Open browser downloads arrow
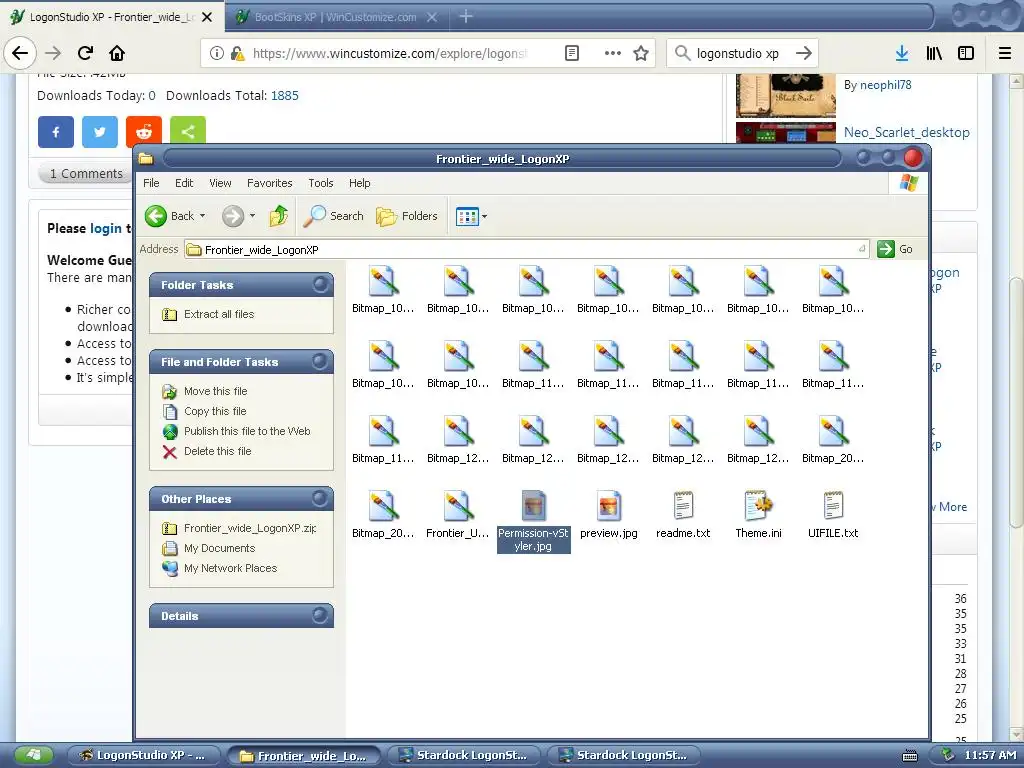The width and height of the screenshot is (1024, 768). click(902, 53)
